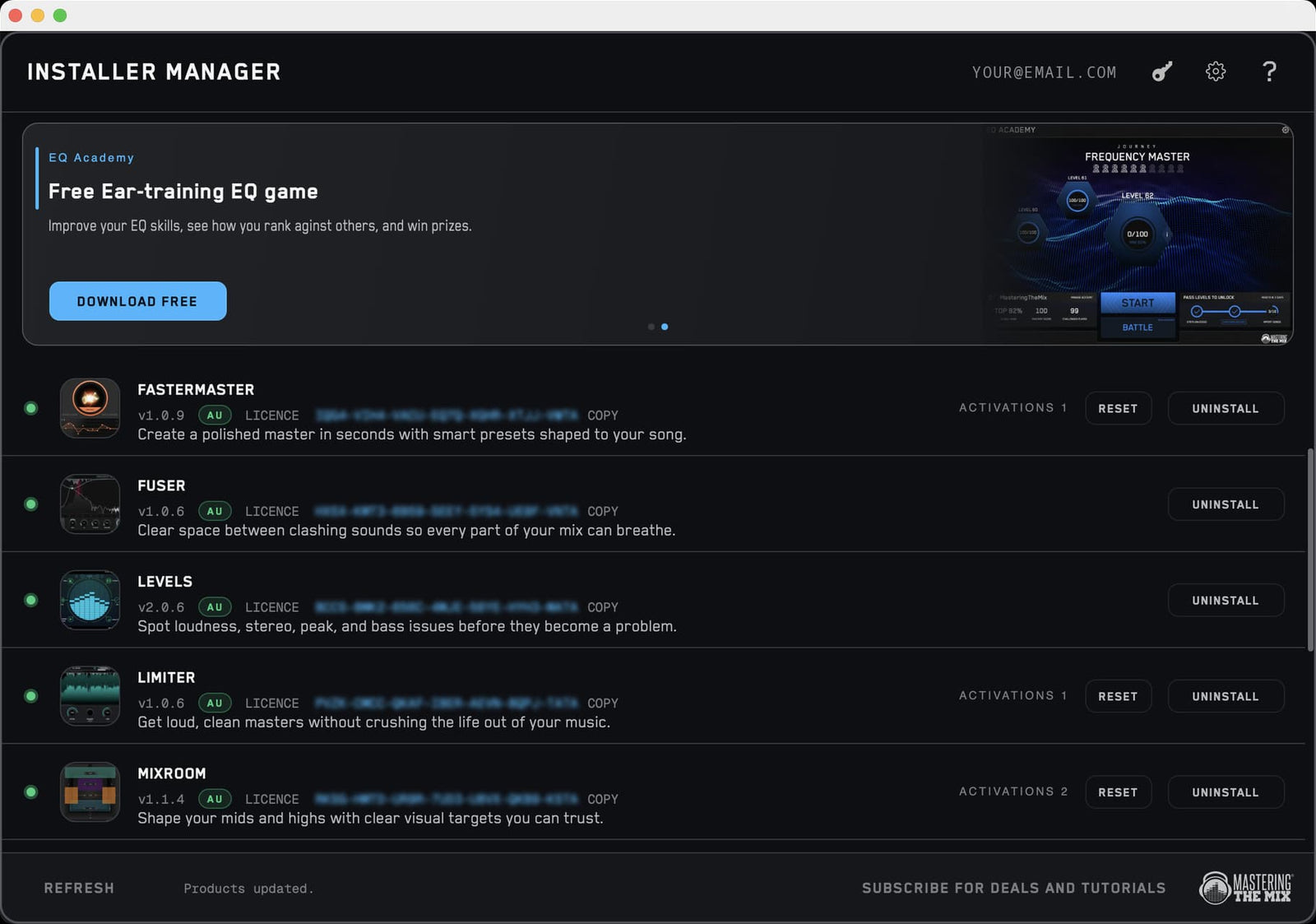Screen dimensions: 1316x924
Task: Show first banner slide via left dot
Action: pos(651,327)
